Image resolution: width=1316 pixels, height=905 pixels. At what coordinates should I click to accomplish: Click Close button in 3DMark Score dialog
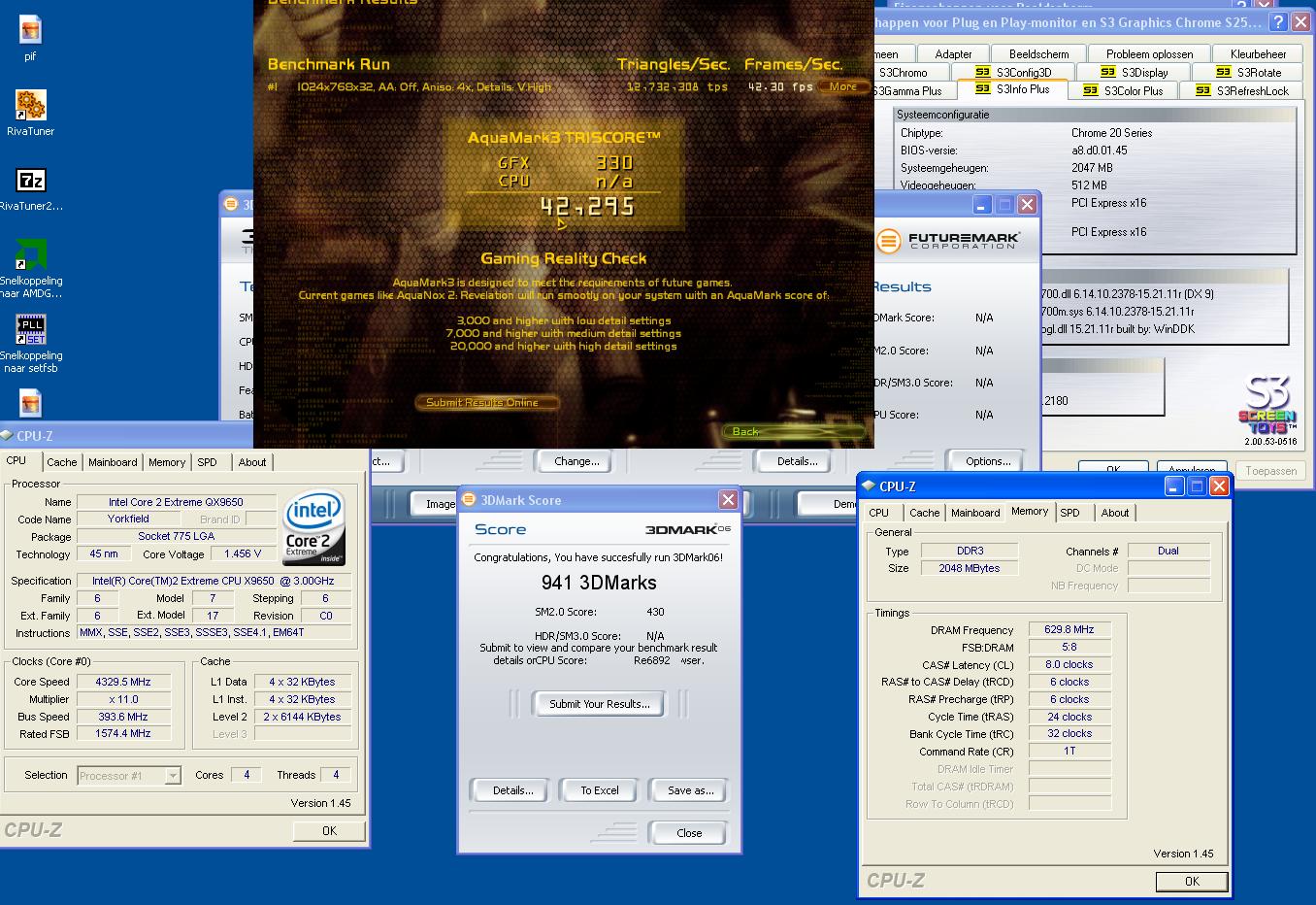click(x=689, y=833)
